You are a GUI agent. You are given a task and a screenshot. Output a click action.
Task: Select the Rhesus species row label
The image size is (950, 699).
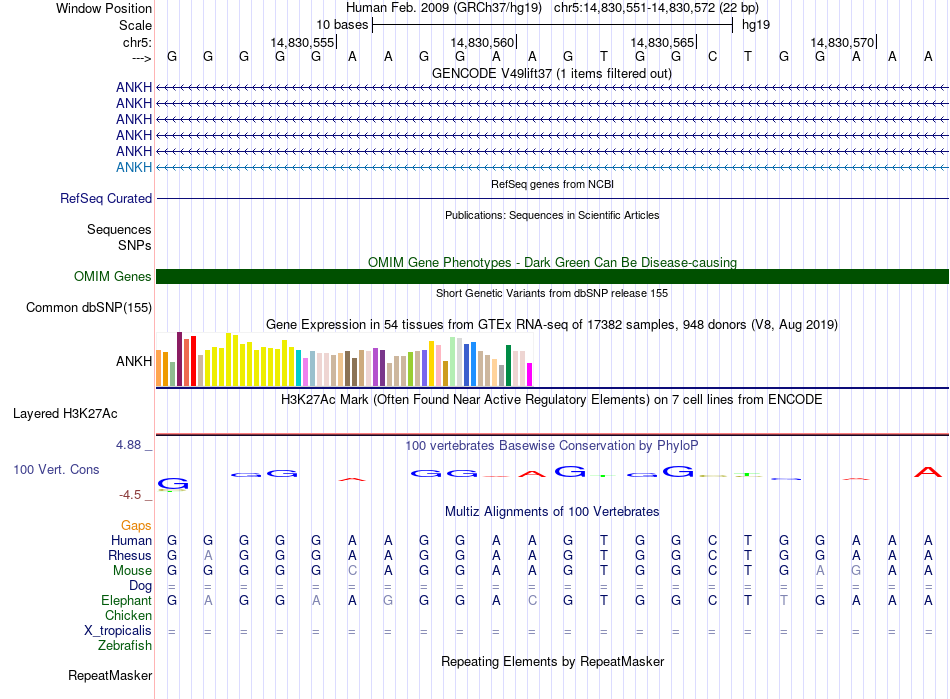[x=131, y=556]
